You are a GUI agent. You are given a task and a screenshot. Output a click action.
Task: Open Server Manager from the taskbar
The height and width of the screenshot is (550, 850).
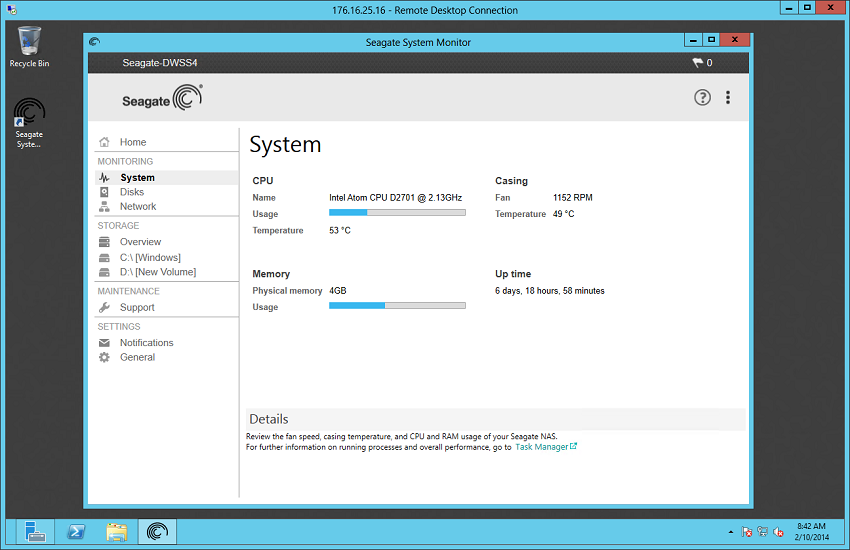(35, 532)
